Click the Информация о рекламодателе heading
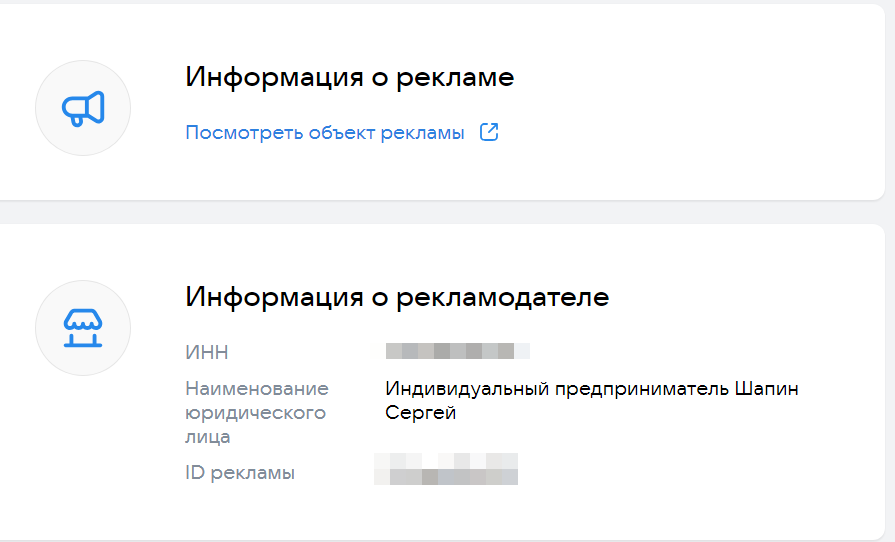Image resolution: width=895 pixels, height=542 pixels. [x=397, y=297]
